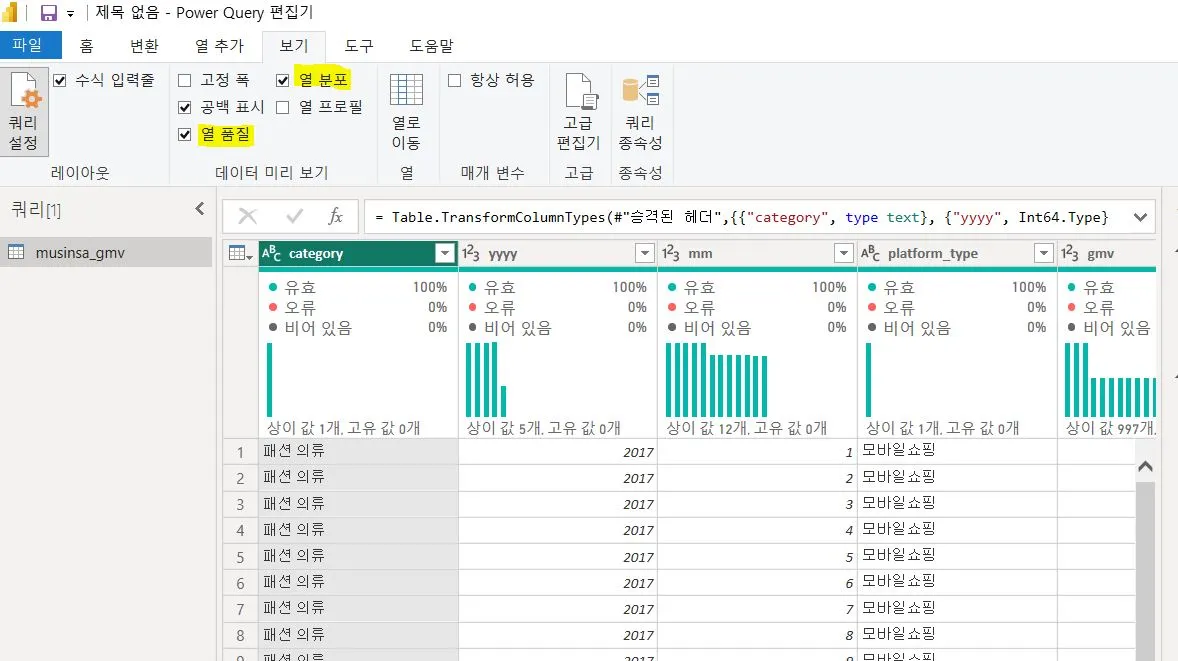Click the 모바일쇼핑 cell in row 8

(957, 635)
